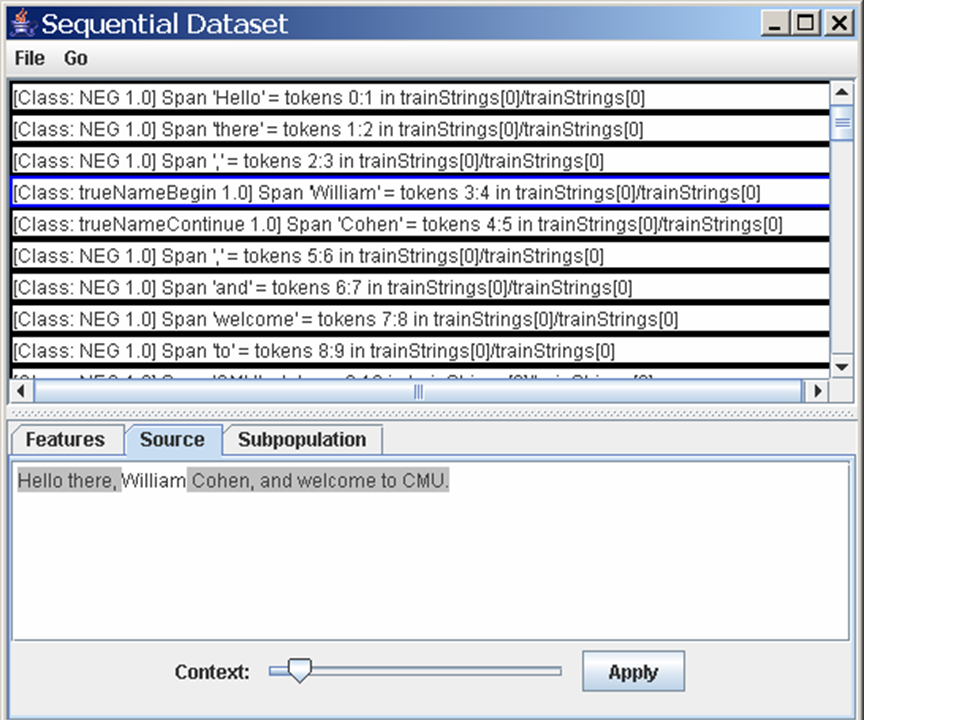Open the Subpopulation tab
960x720 pixels.
point(302,440)
